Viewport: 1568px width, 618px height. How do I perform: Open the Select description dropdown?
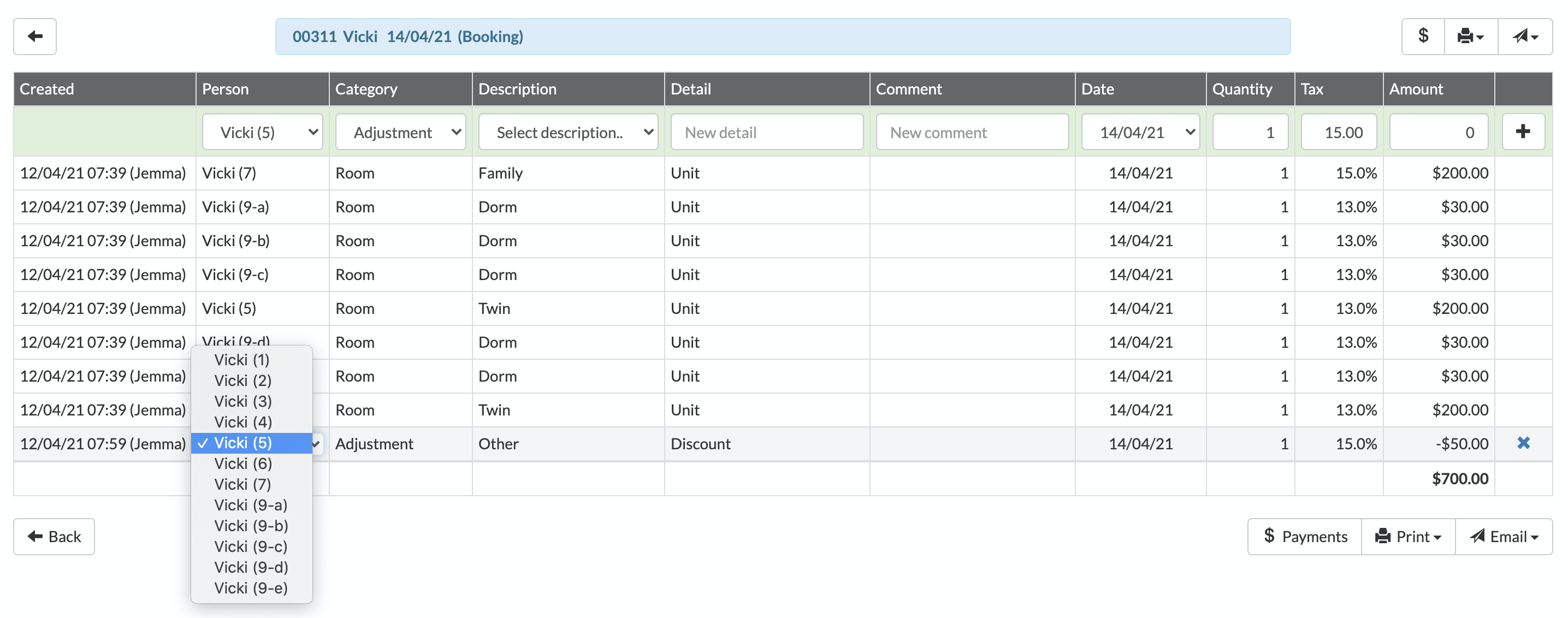pos(568,132)
